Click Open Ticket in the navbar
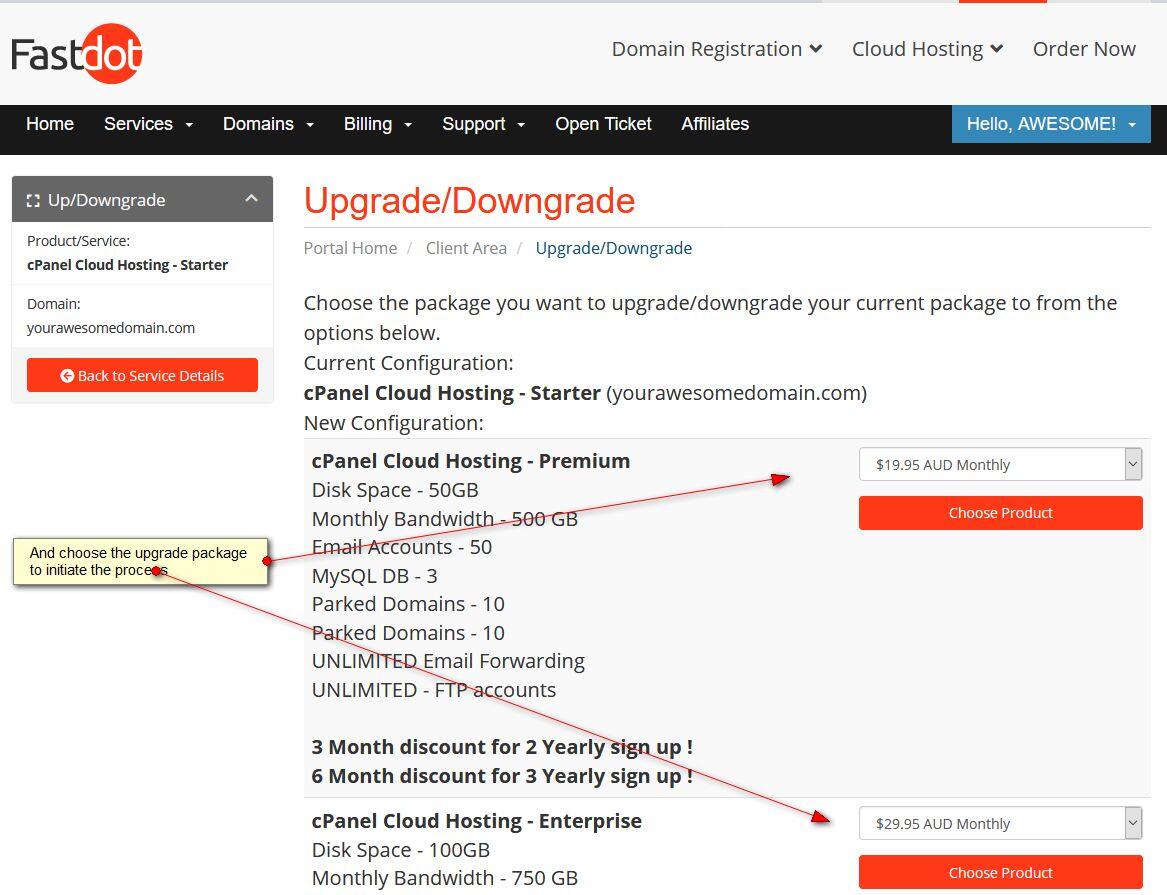1167x895 pixels. (603, 123)
